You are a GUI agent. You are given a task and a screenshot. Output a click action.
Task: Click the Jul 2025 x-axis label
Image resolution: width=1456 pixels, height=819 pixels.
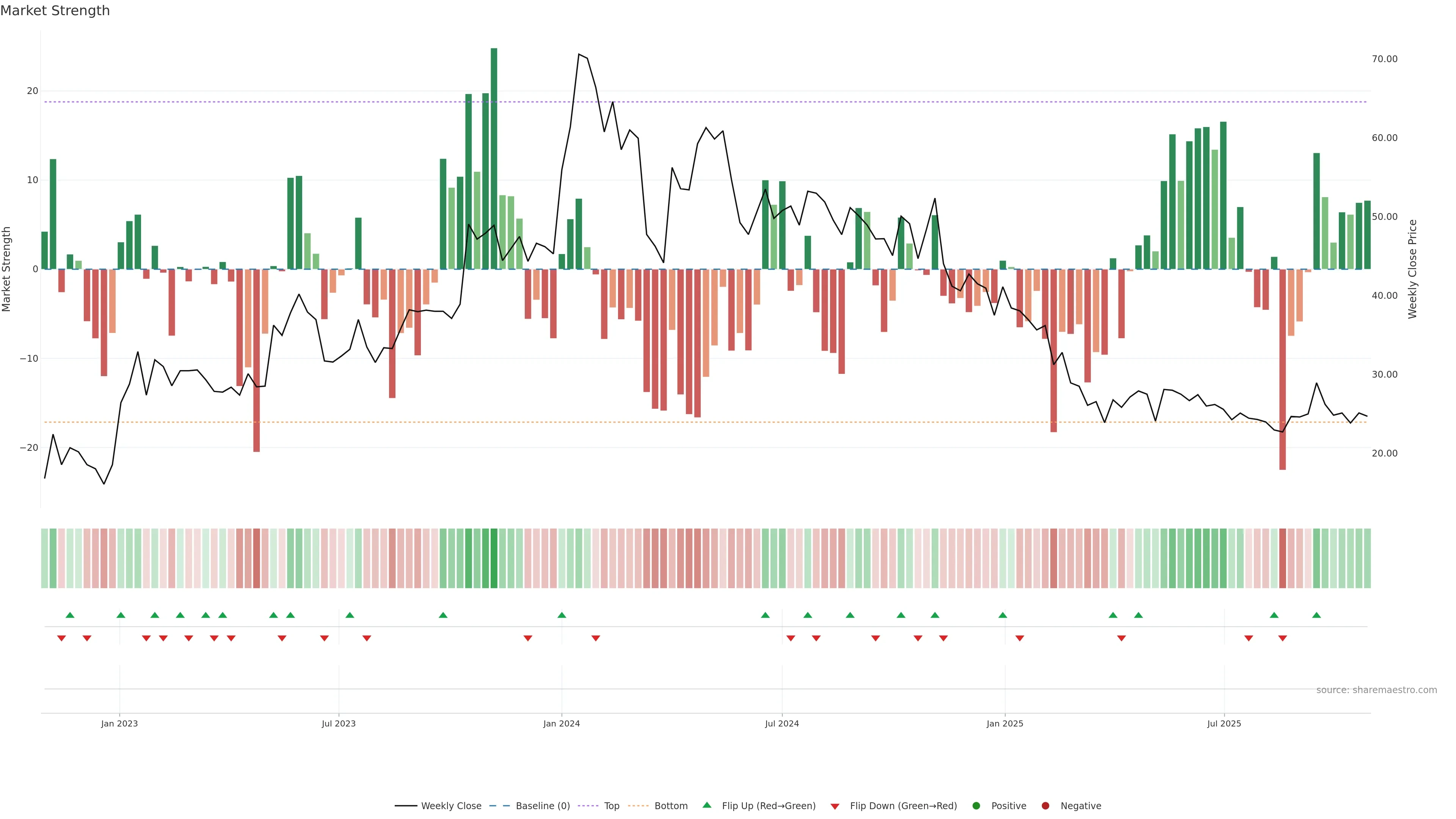tap(1224, 723)
